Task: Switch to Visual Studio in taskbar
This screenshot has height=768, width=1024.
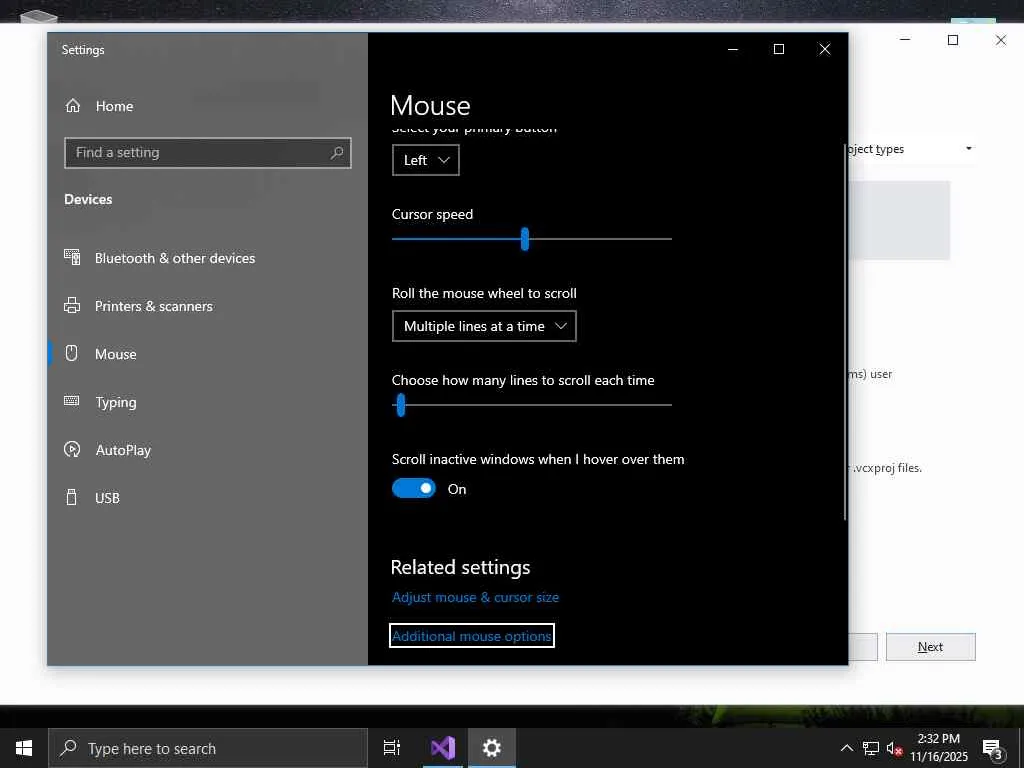Action: [x=443, y=748]
